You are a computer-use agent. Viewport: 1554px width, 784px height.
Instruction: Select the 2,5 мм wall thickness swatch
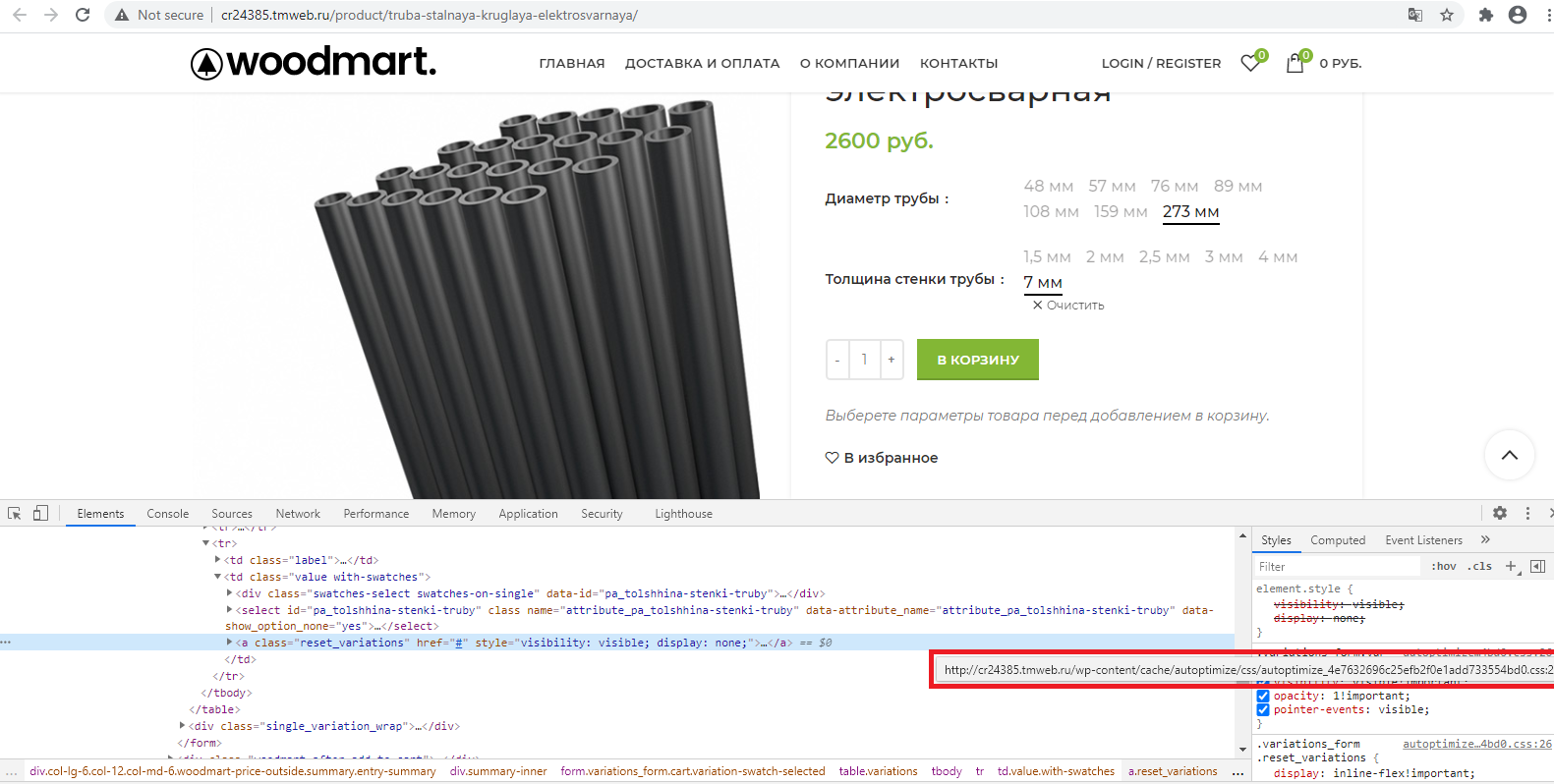point(1165,257)
